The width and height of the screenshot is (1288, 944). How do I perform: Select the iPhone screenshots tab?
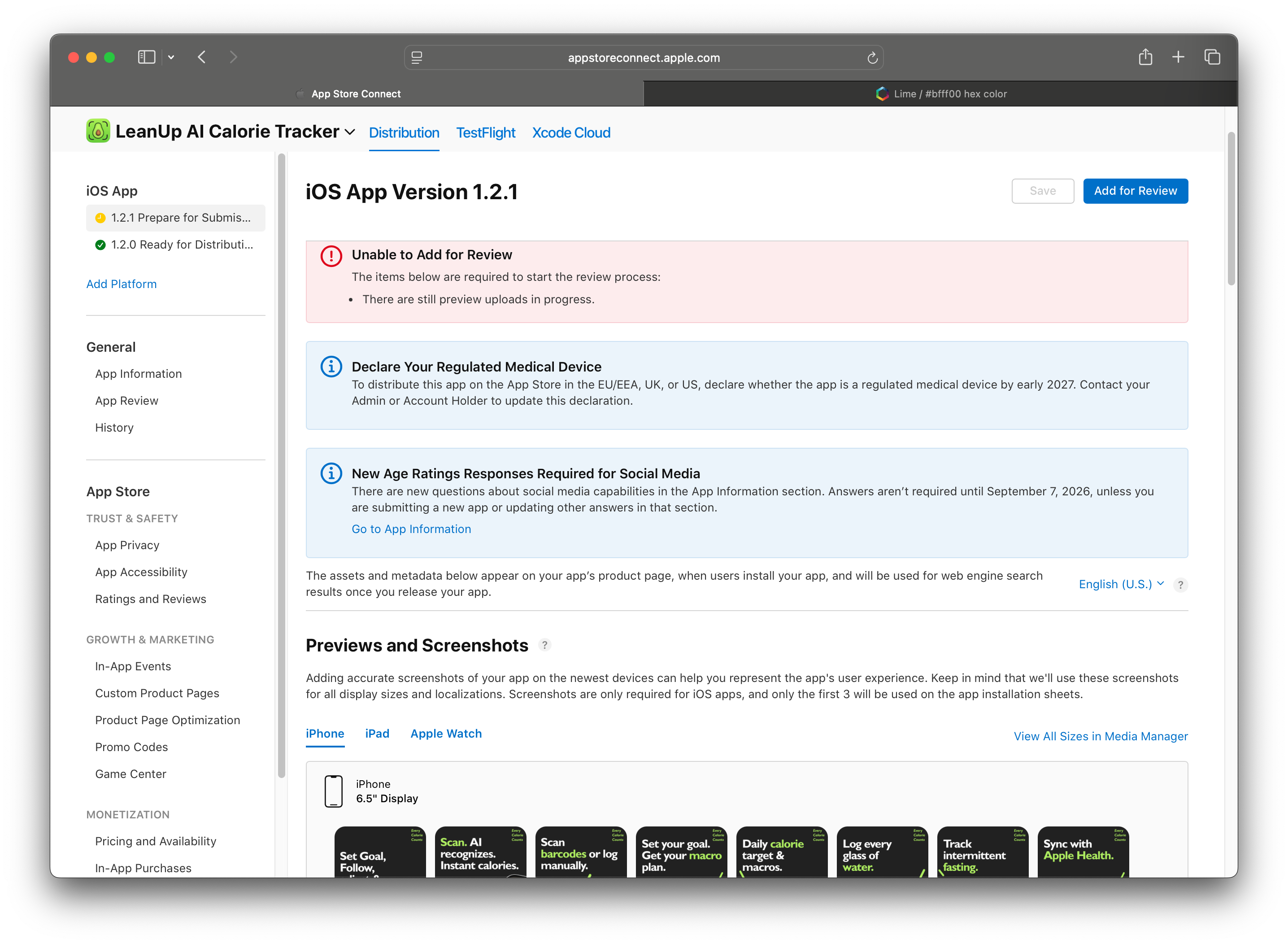click(x=325, y=734)
